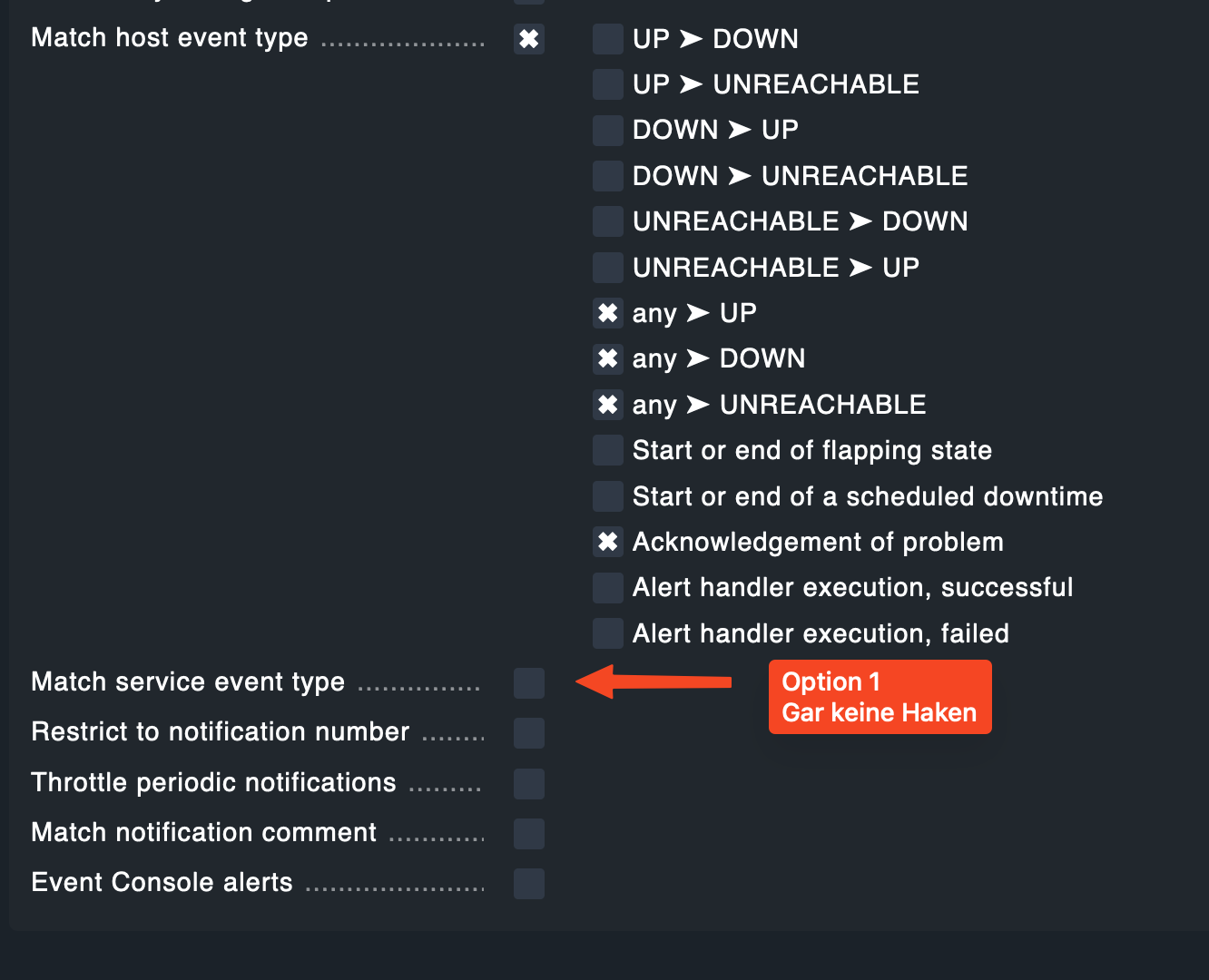Tick Alert handler execution, failed
This screenshot has height=980, width=1209.
(x=607, y=633)
